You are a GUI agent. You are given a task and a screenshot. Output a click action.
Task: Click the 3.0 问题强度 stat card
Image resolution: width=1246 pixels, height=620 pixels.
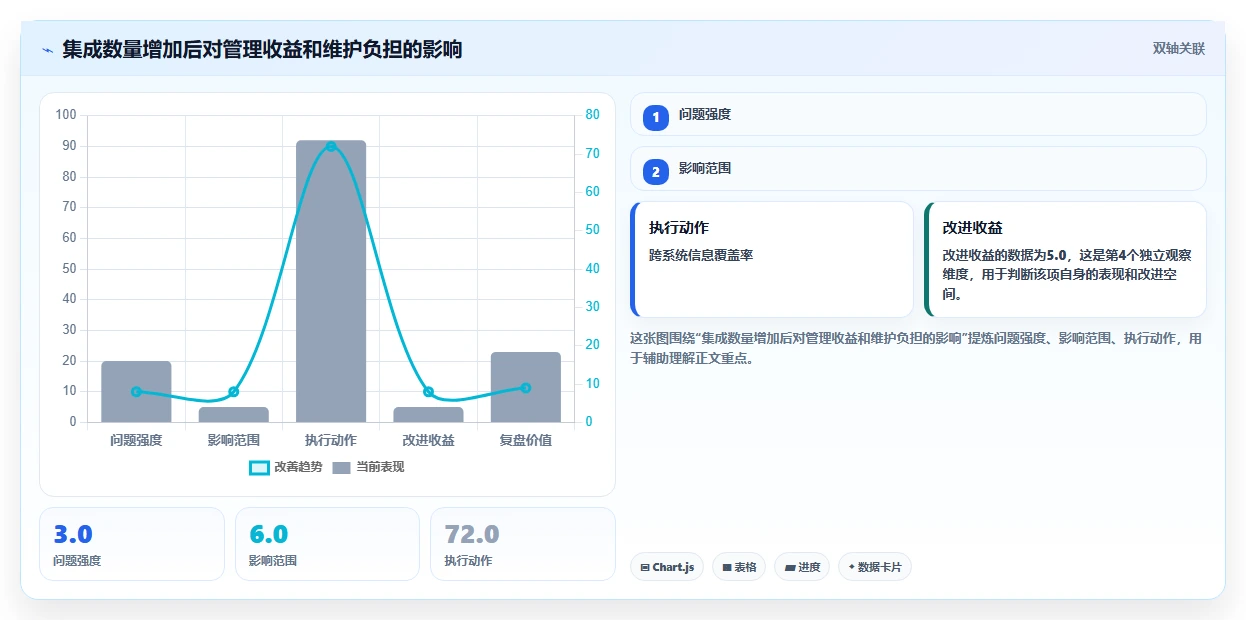tap(132, 544)
